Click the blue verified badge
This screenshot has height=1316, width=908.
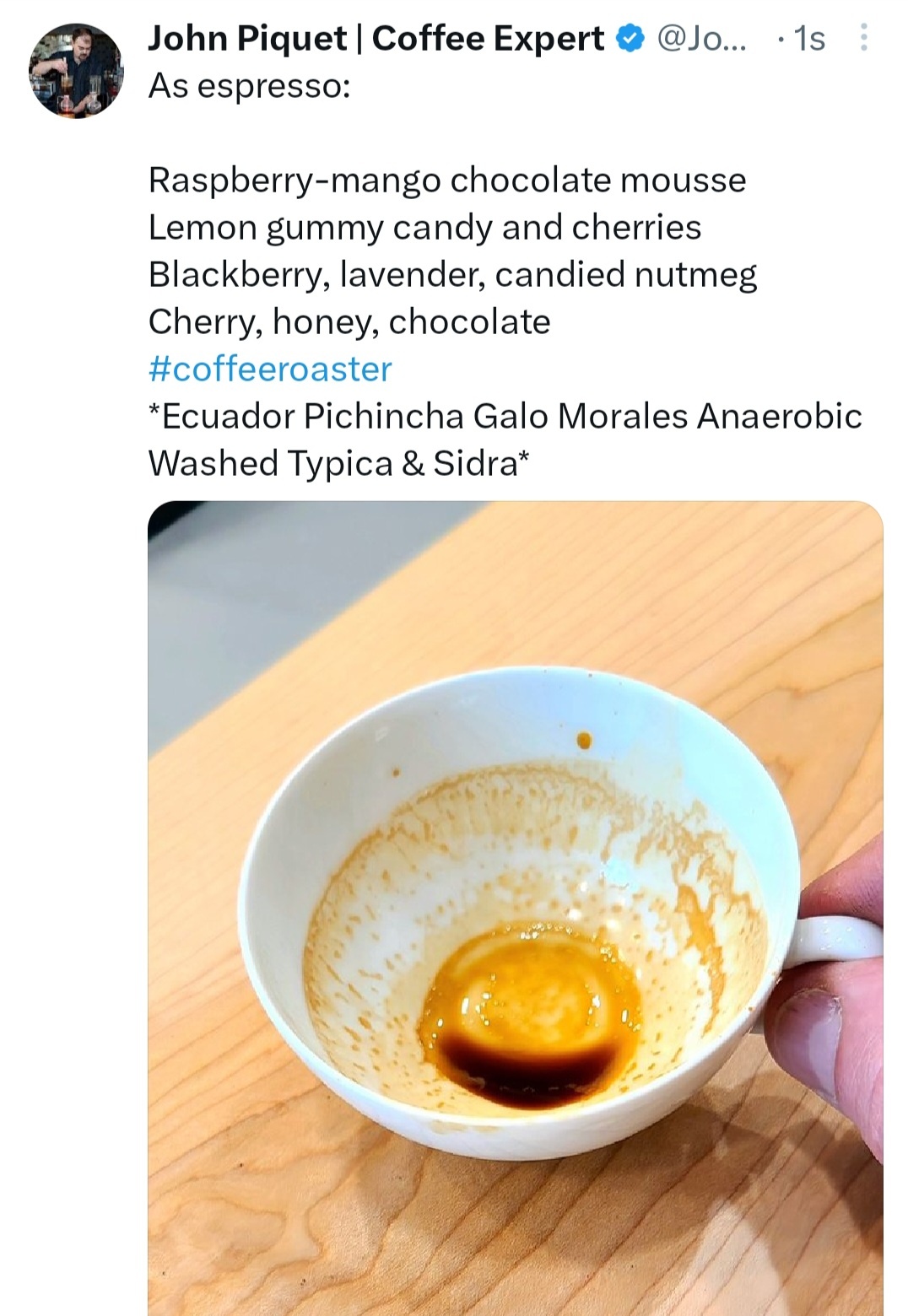[631, 39]
